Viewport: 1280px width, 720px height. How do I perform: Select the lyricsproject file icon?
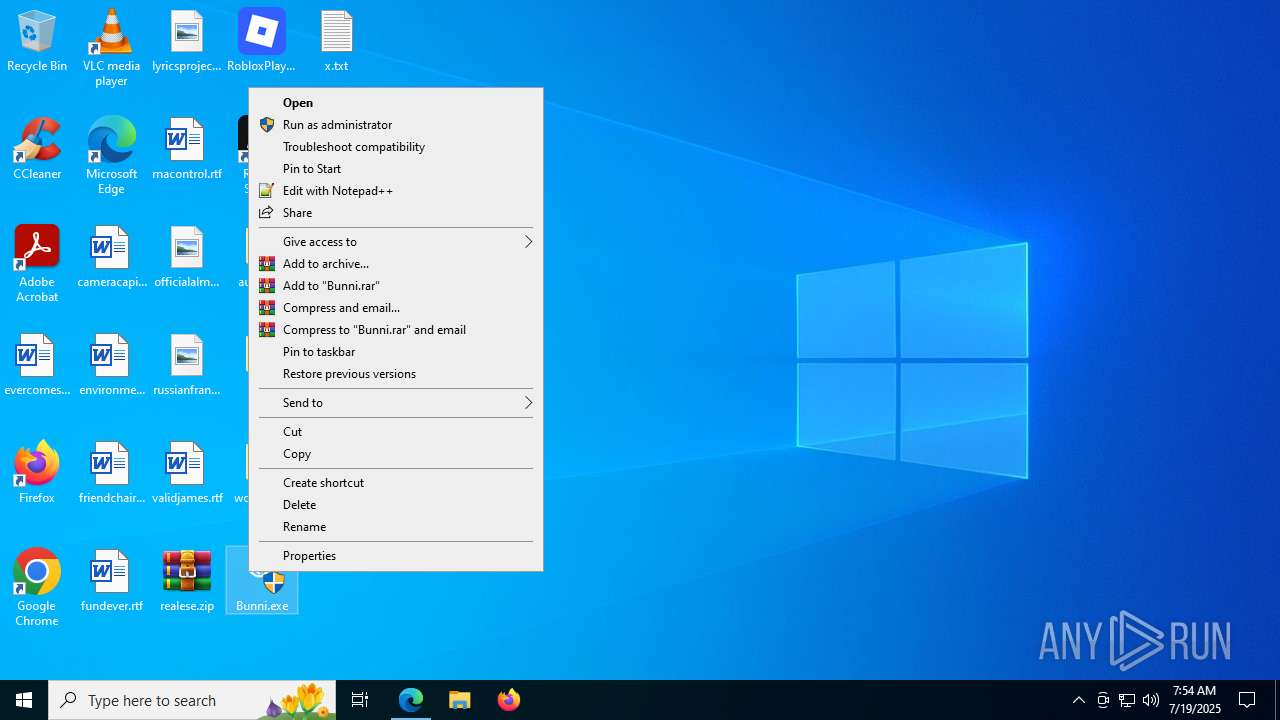tap(186, 42)
